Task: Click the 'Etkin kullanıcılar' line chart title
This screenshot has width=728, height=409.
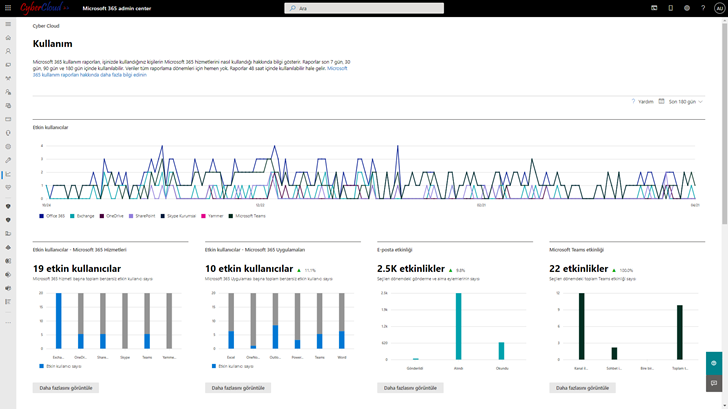Action: [x=50, y=127]
